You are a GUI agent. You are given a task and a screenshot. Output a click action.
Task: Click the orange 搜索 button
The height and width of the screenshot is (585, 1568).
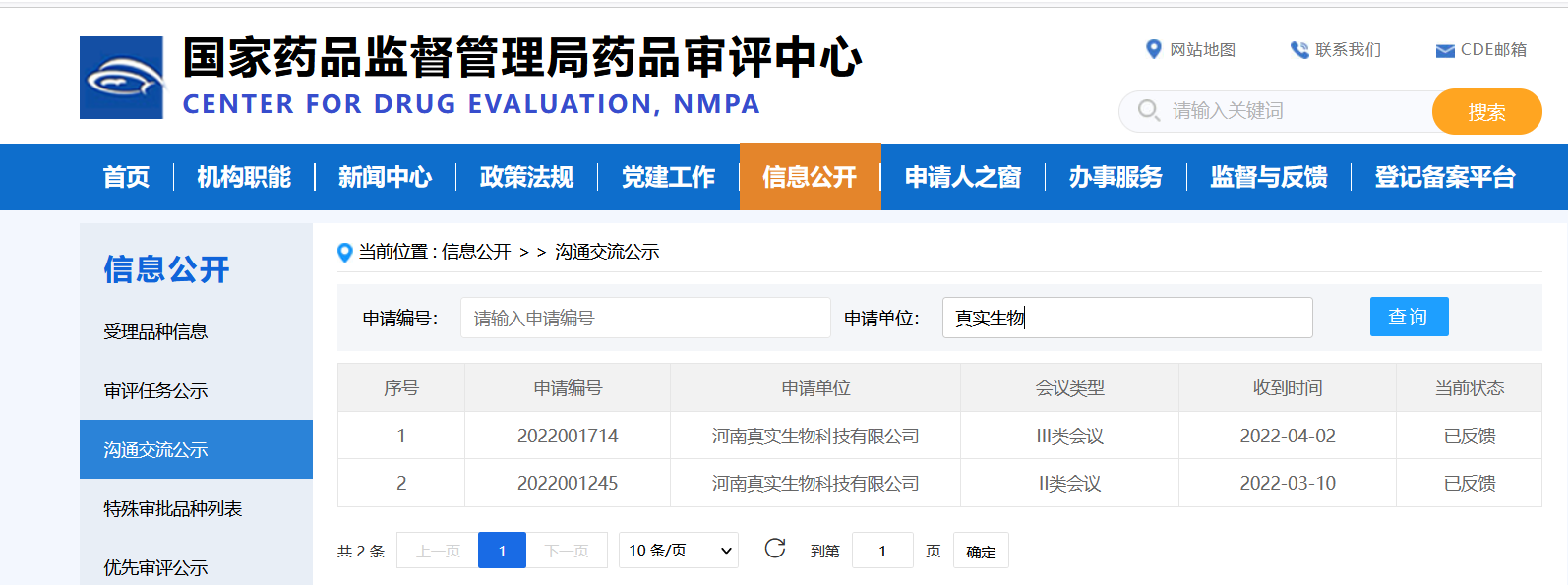[1486, 111]
